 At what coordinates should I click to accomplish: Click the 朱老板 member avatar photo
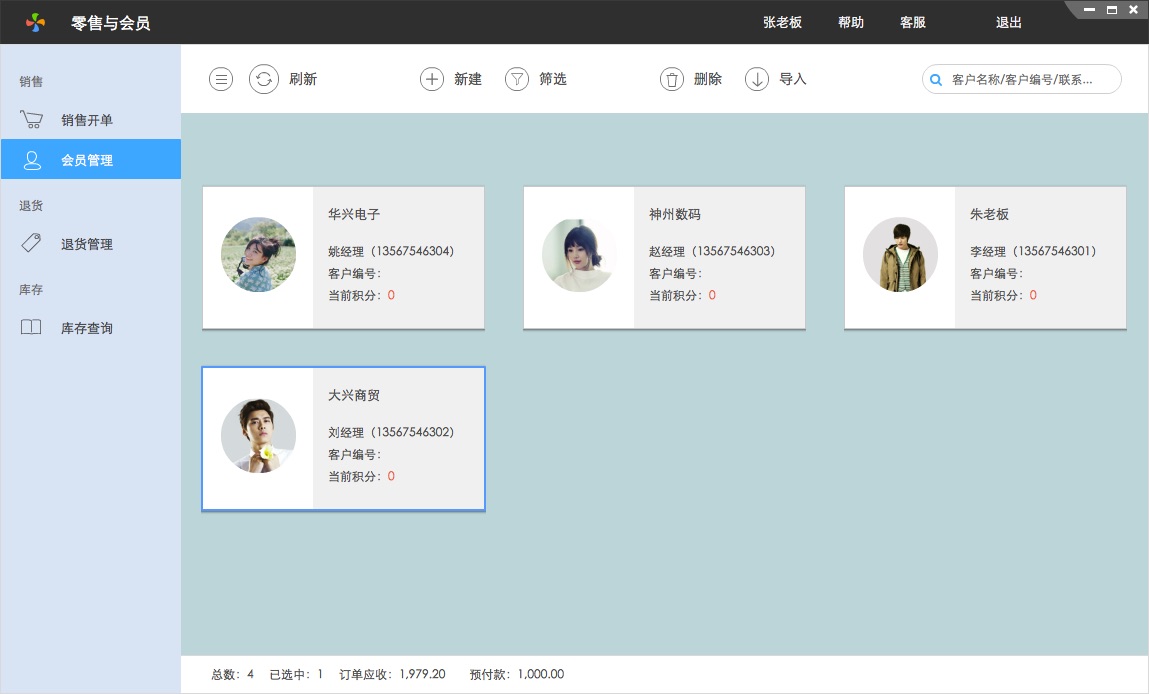click(900, 255)
